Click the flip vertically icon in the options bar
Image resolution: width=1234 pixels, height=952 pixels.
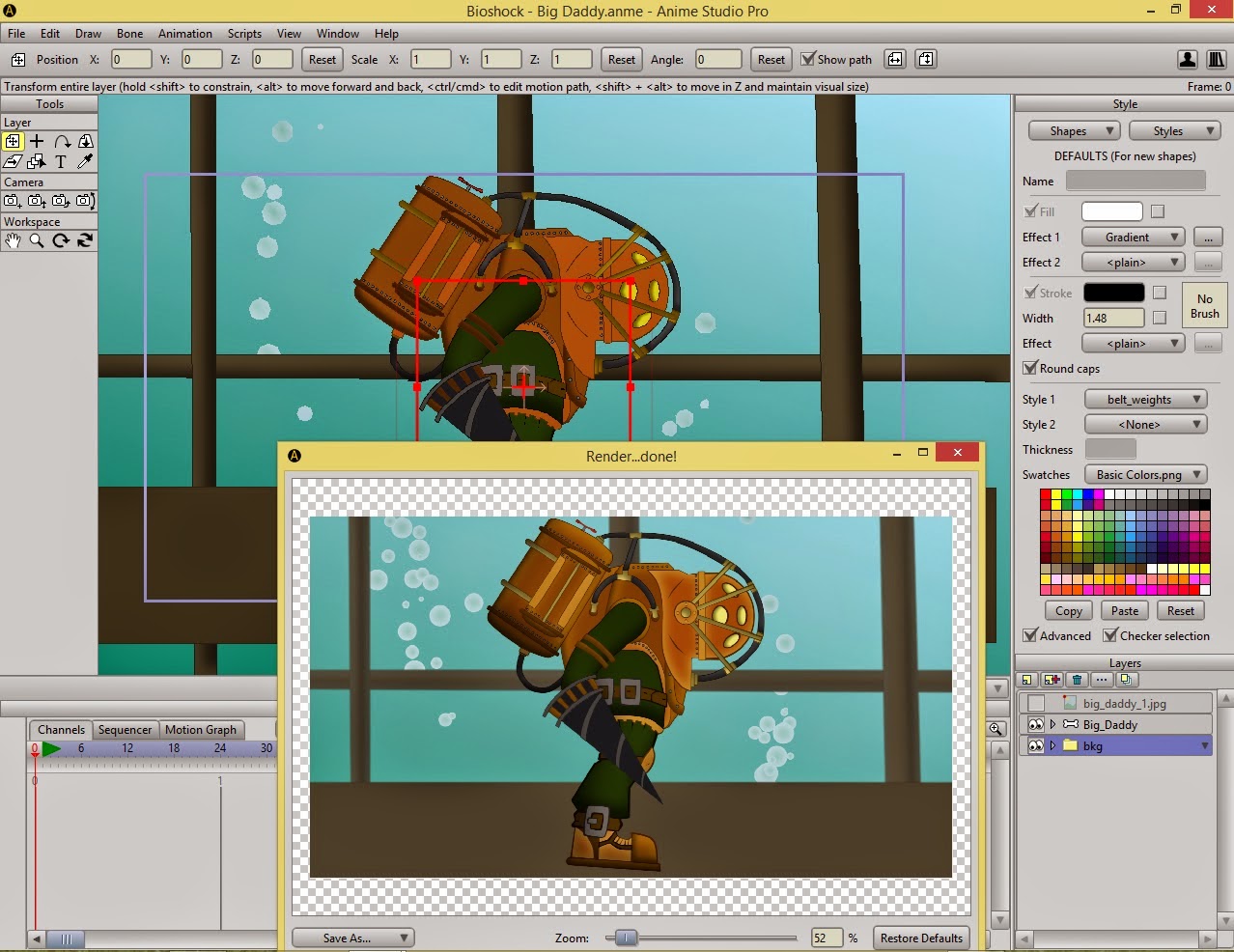(926, 59)
